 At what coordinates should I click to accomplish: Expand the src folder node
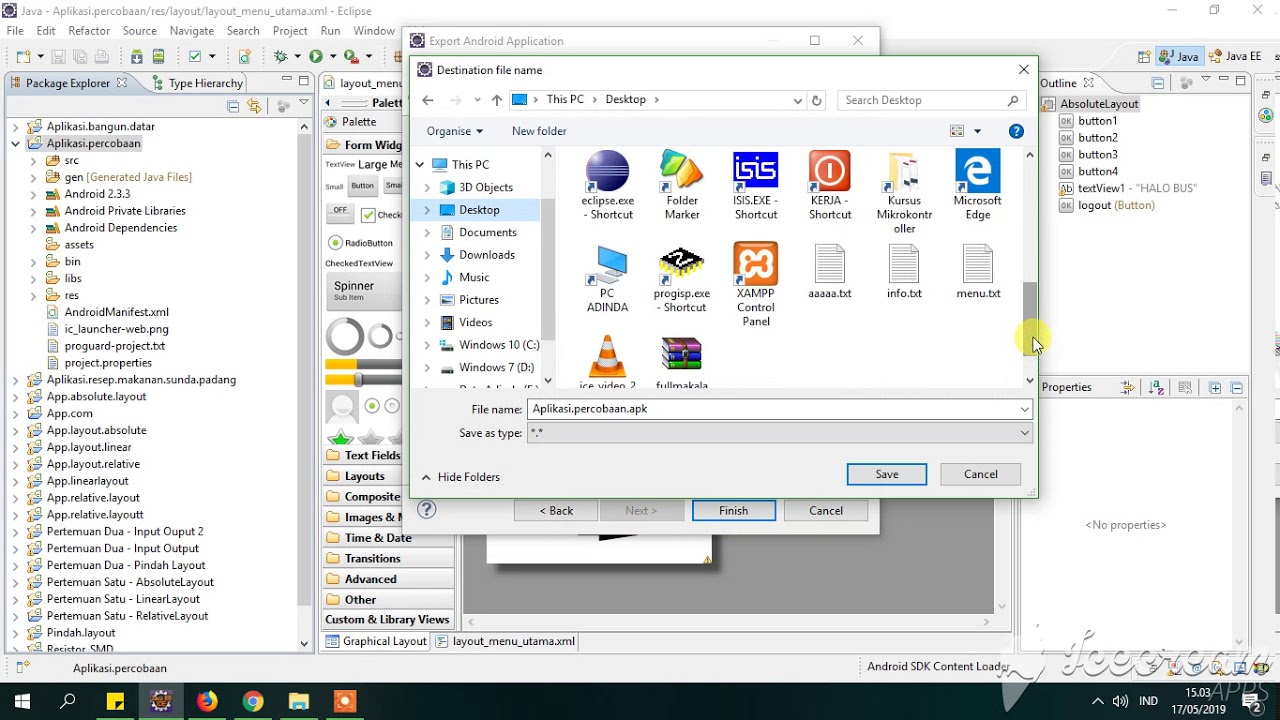pyautogui.click(x=33, y=160)
